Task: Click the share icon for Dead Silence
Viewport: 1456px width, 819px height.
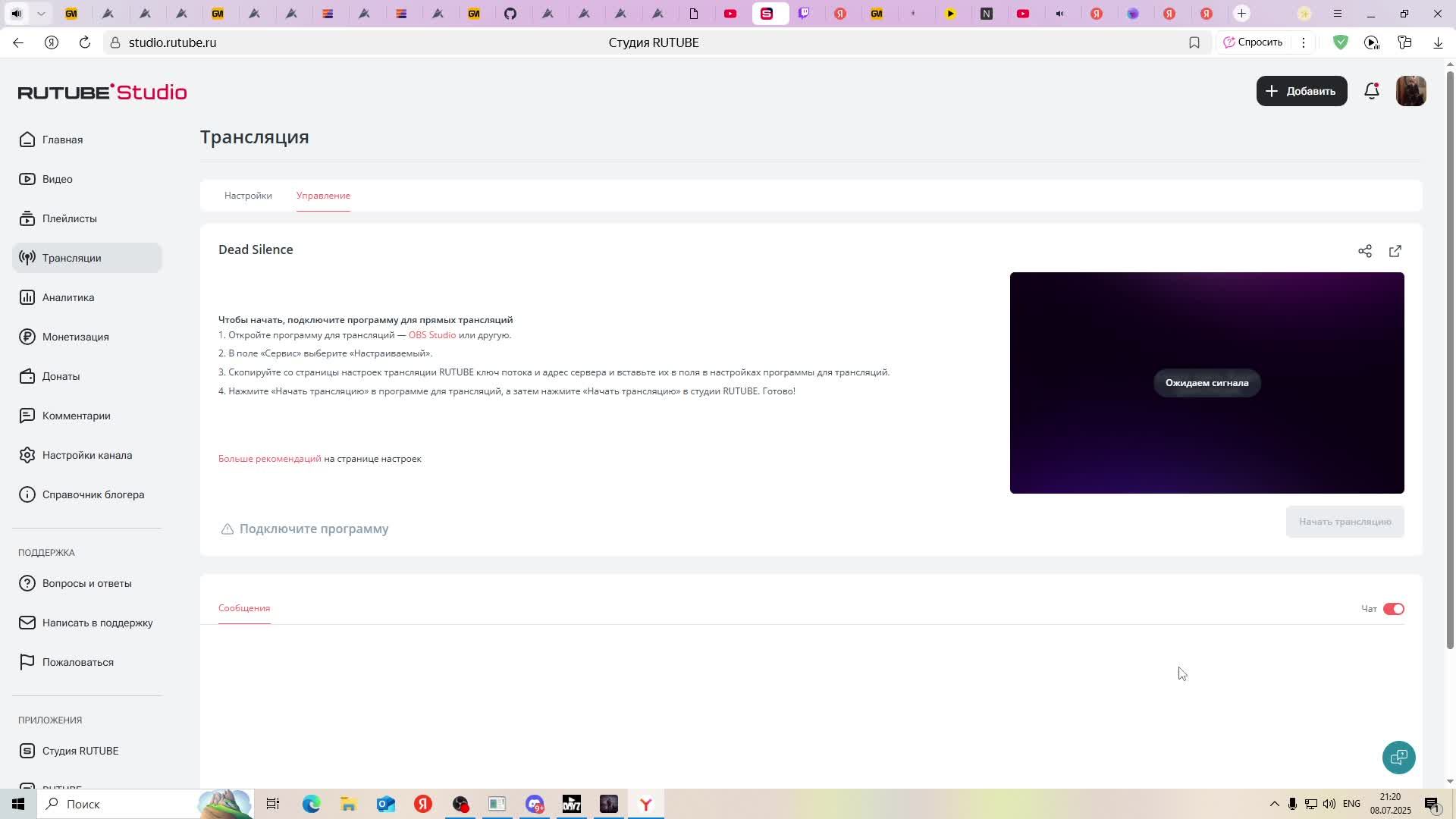Action: 1365,251
